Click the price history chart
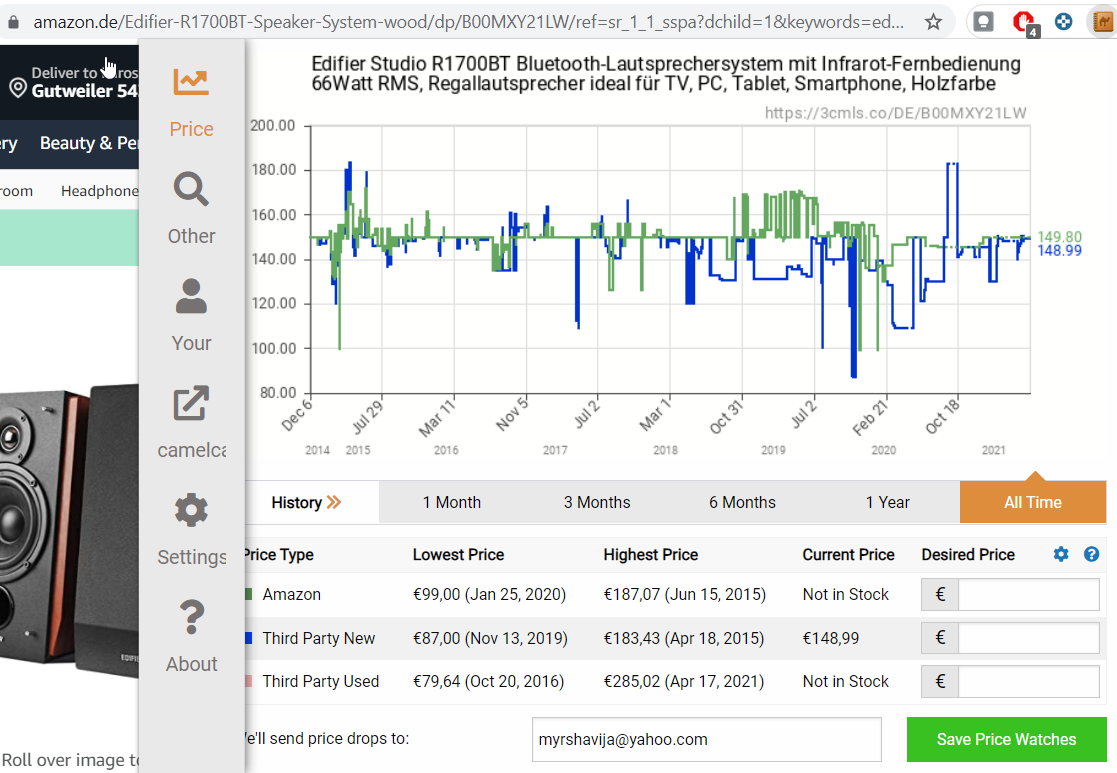This screenshot has width=1117, height=773. point(670,259)
